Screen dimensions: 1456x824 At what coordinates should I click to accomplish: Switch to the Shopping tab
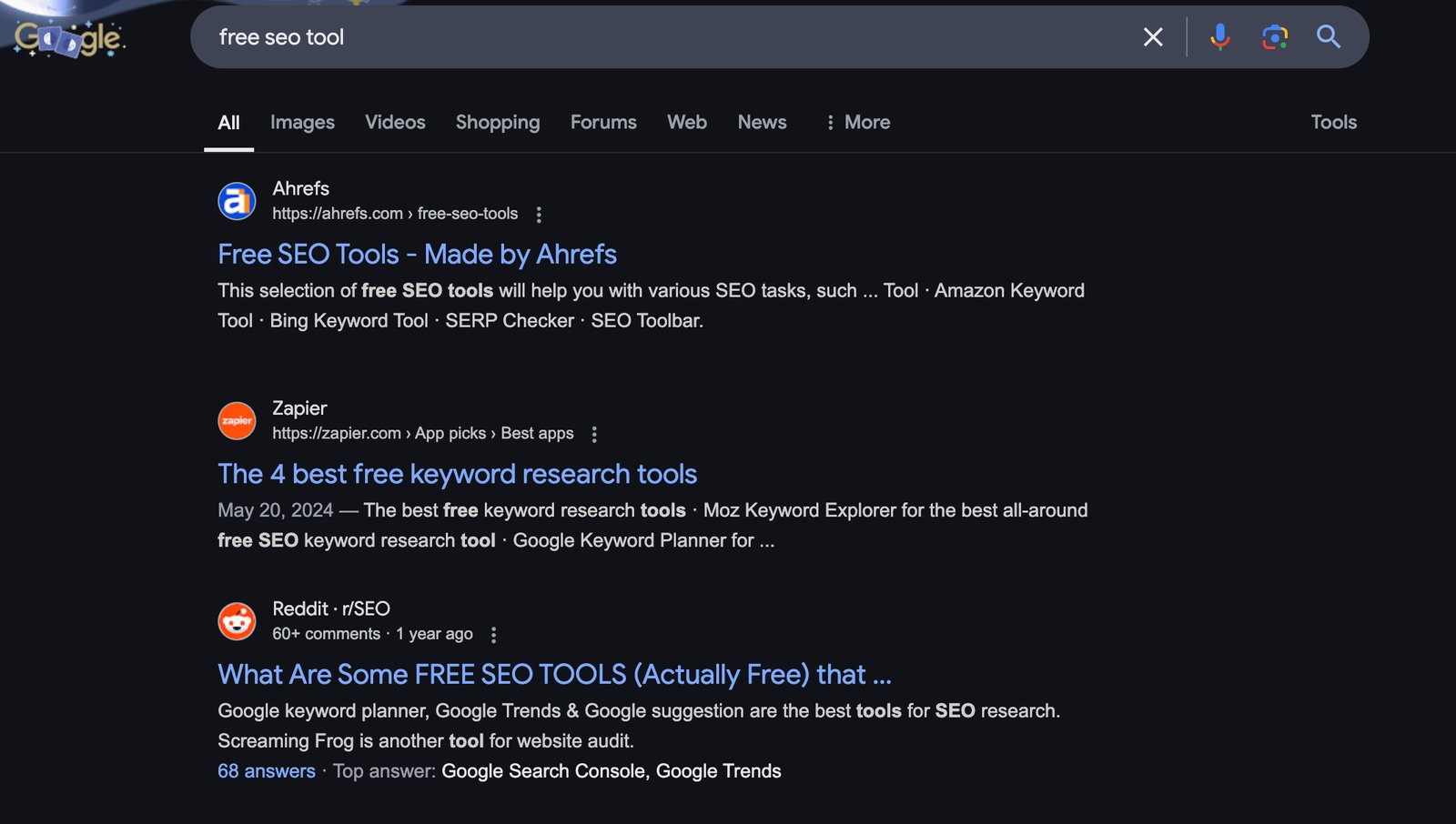pos(498,123)
